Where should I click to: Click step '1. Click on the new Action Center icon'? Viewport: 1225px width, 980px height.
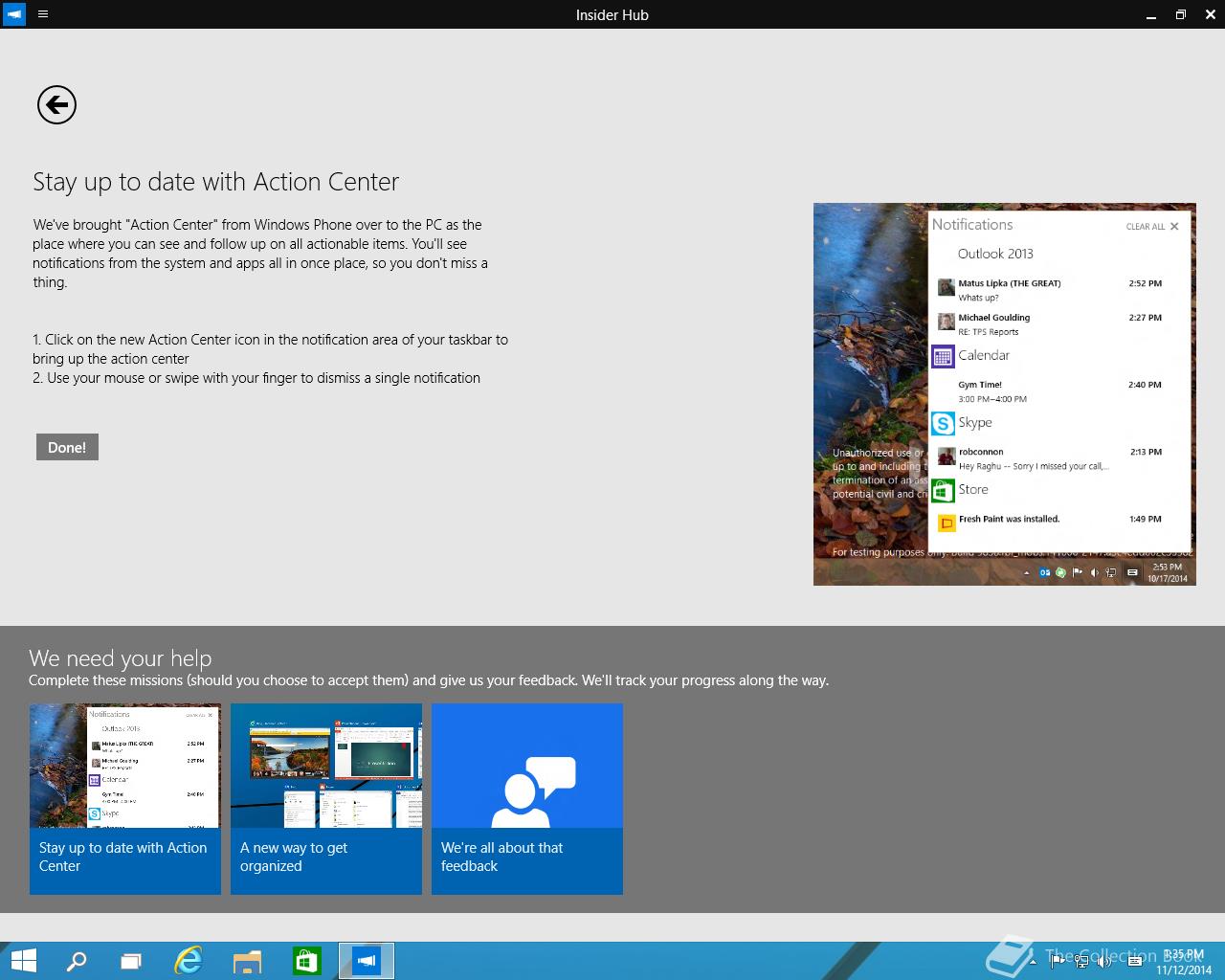270,349
